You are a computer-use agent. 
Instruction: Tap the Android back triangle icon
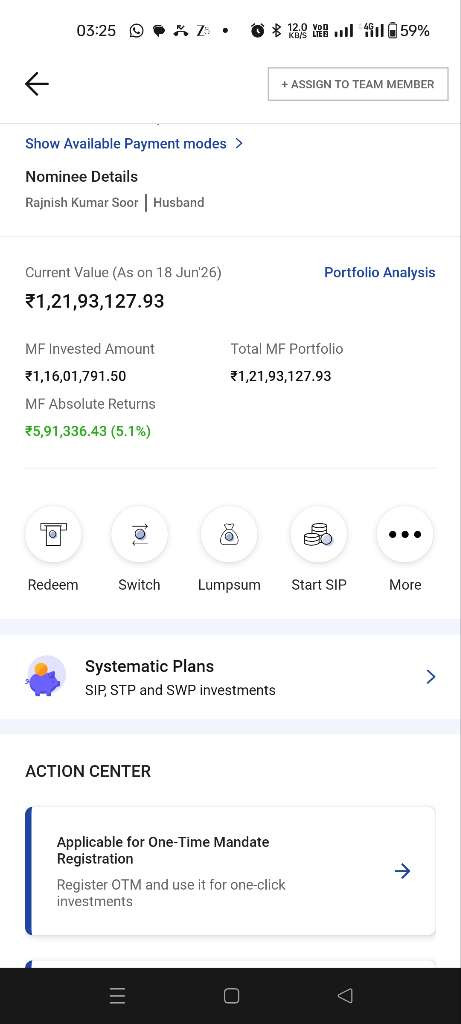click(x=345, y=995)
